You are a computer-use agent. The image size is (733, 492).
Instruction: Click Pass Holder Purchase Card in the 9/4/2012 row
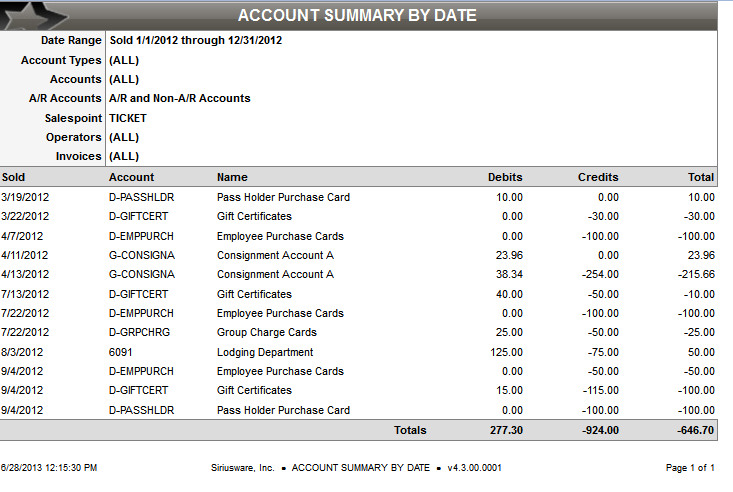coord(283,410)
